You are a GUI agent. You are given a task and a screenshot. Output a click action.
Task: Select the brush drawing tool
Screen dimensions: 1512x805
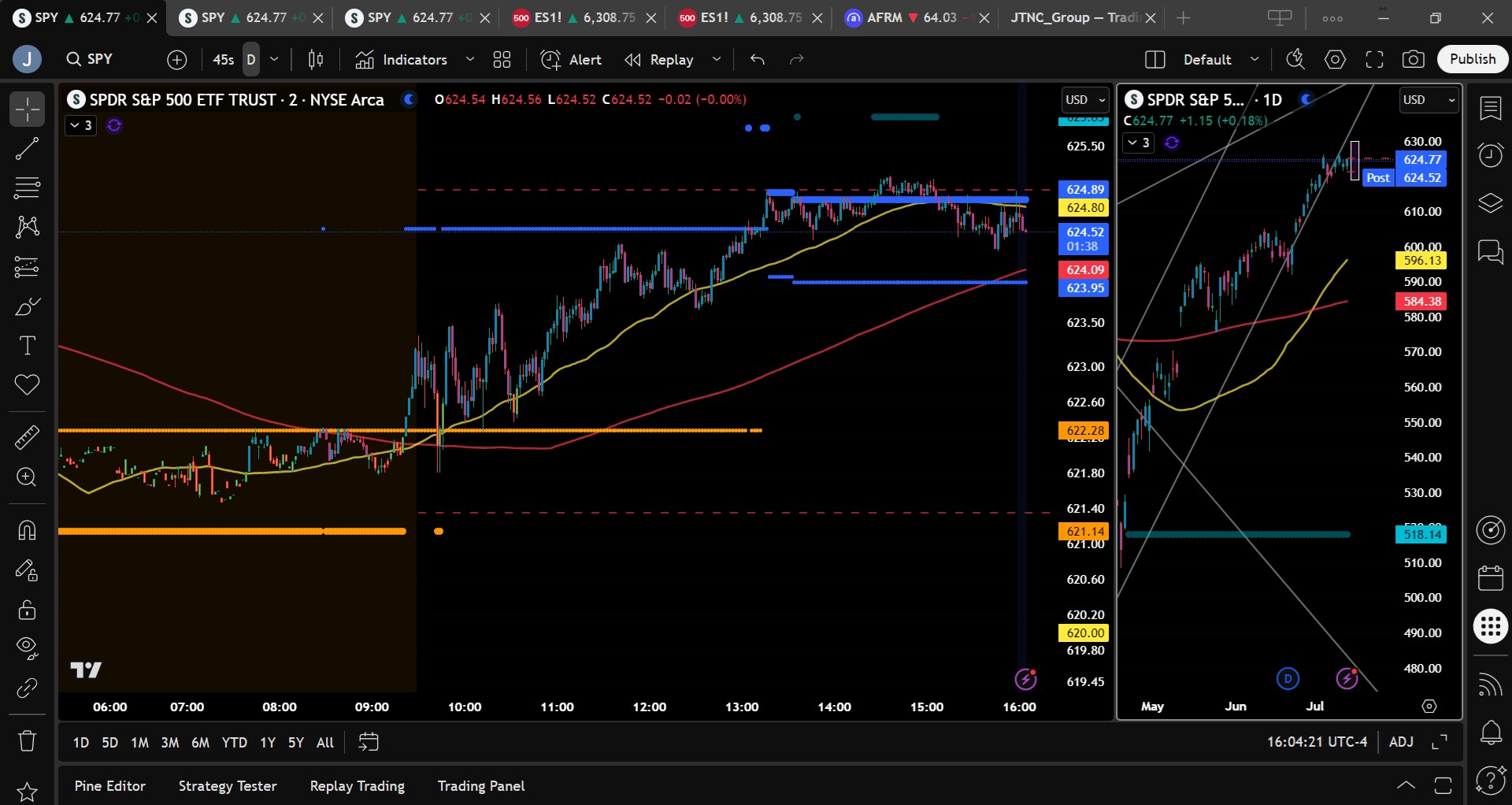coord(27,306)
